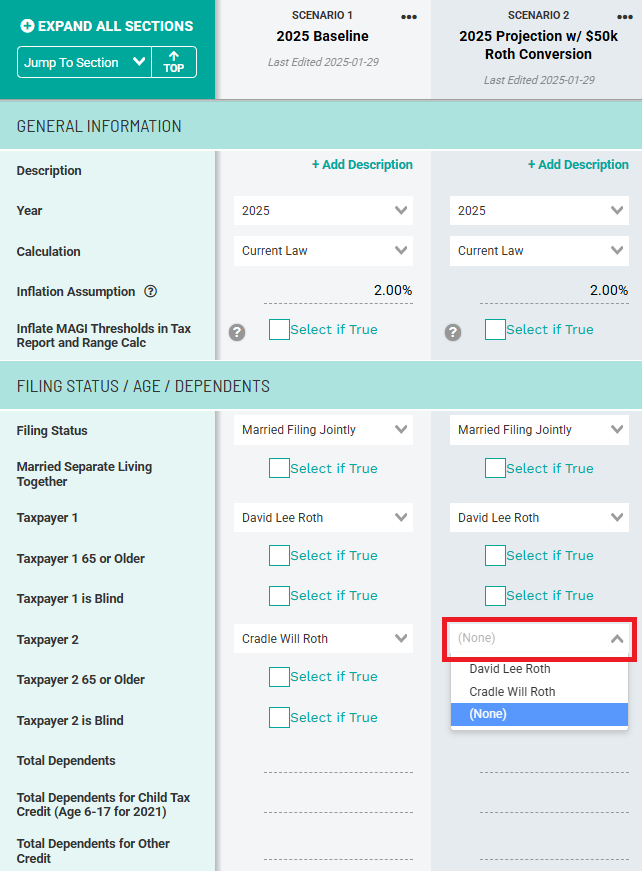Click Scenario 2 Inflate MAGI help icon
Viewport: 642px width, 871px height.
(x=453, y=332)
